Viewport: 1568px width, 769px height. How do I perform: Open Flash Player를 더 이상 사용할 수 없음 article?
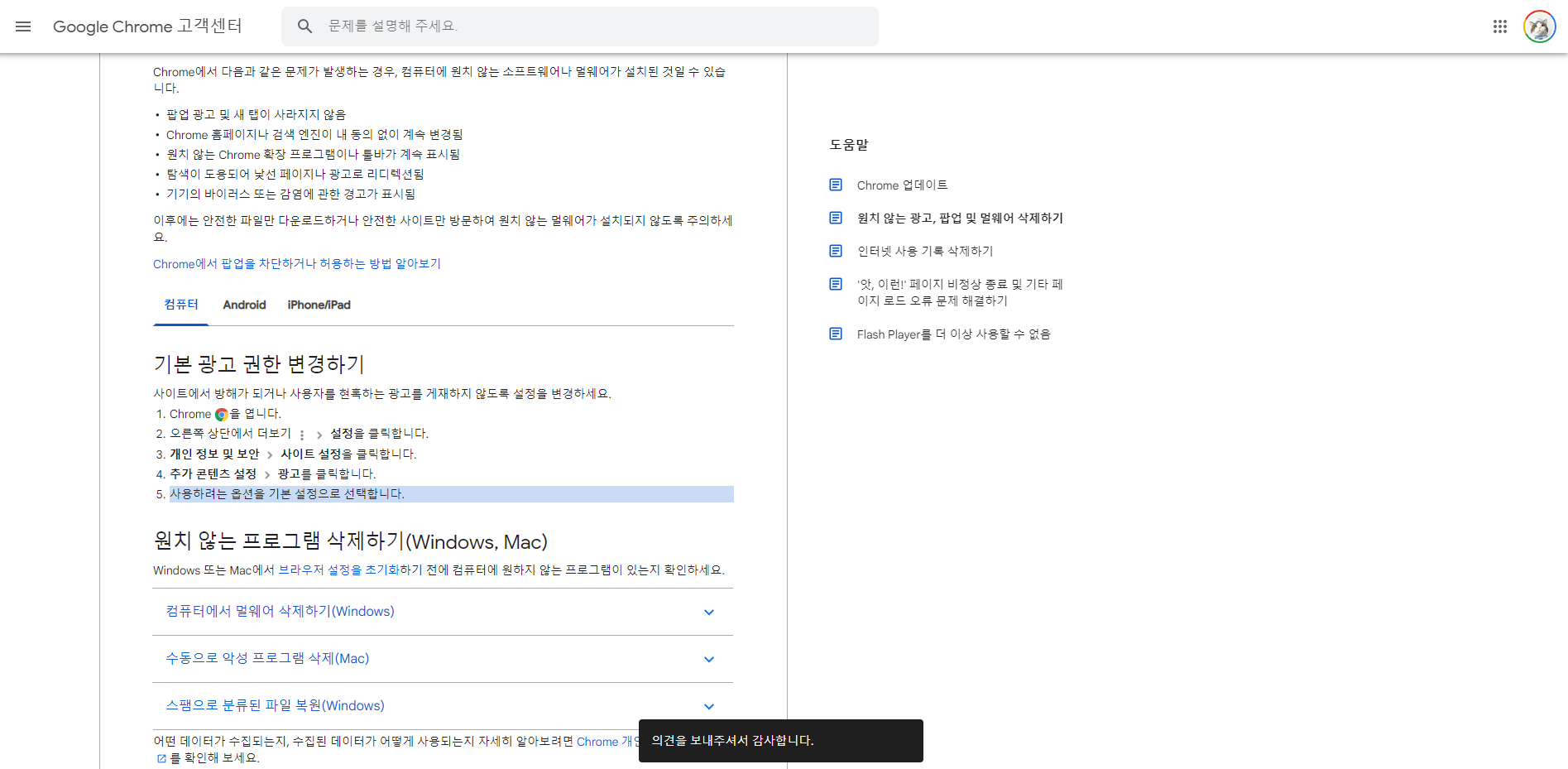[x=953, y=334]
